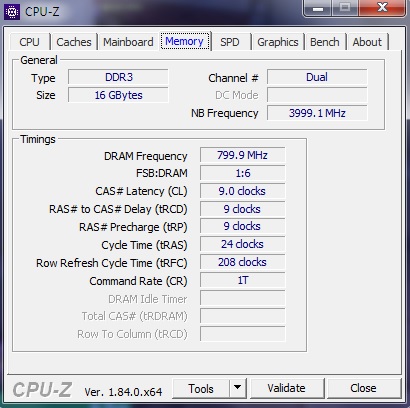Click the empty Row To Column field
This screenshot has width=410, height=408.
point(242,334)
